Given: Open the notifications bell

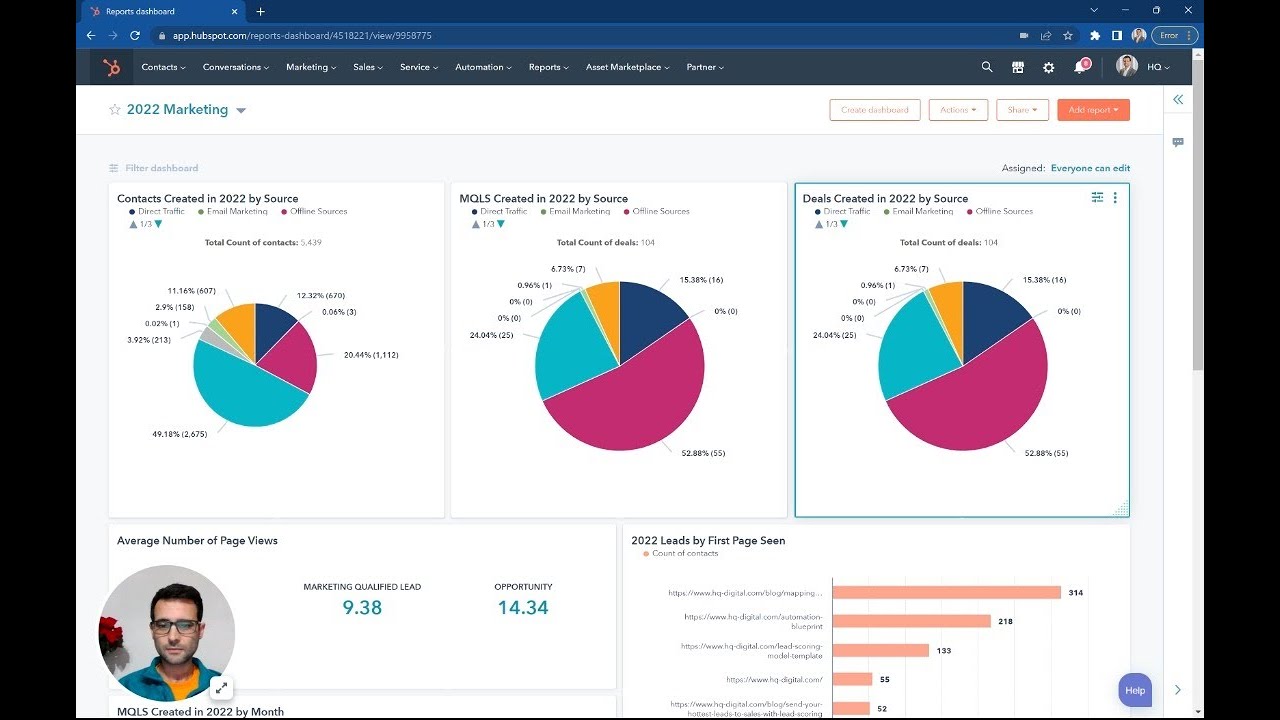Looking at the screenshot, I should [1080, 67].
